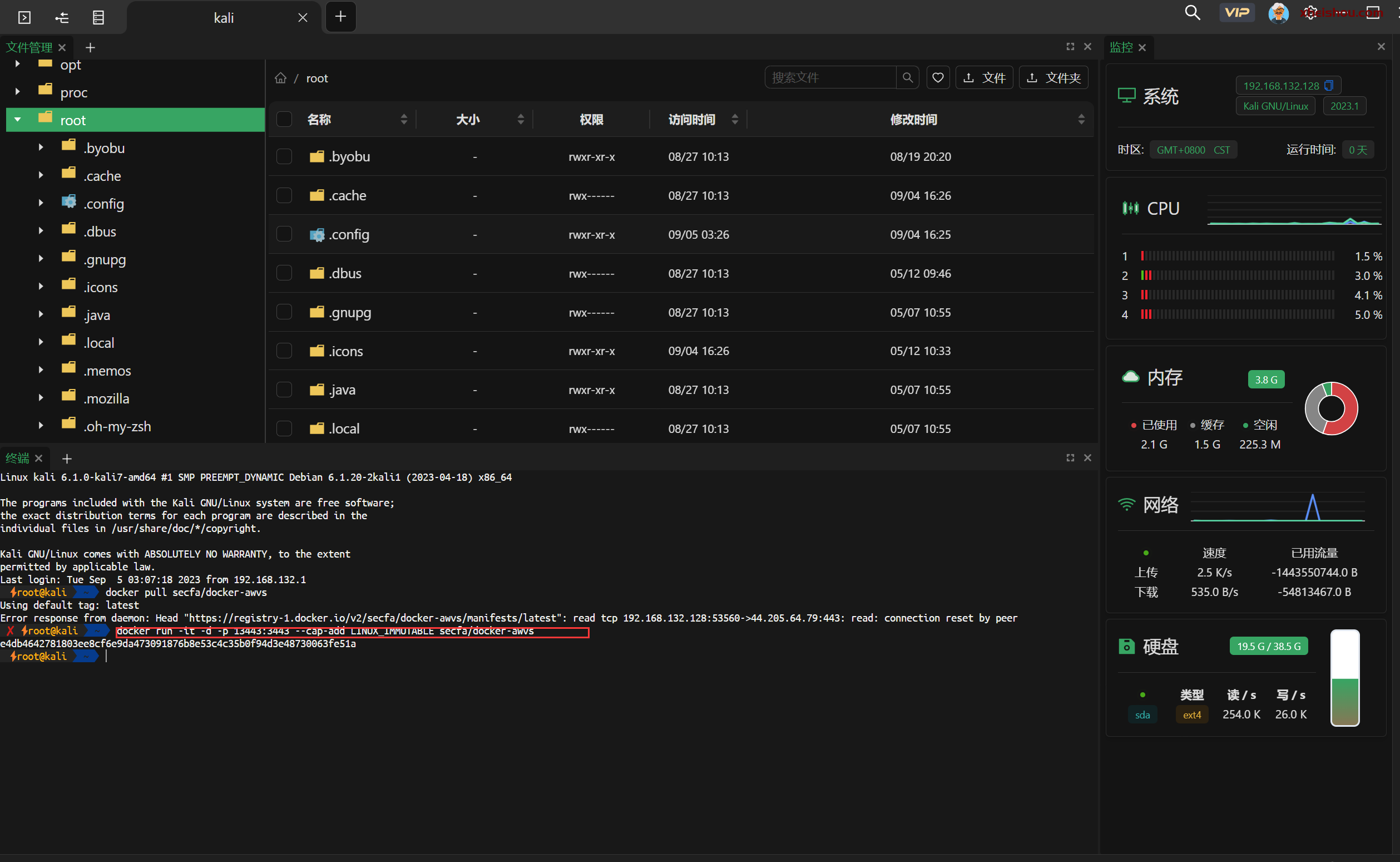Check the .byobu row checkbox
Viewport: 1400px width, 862px height.
point(284,156)
